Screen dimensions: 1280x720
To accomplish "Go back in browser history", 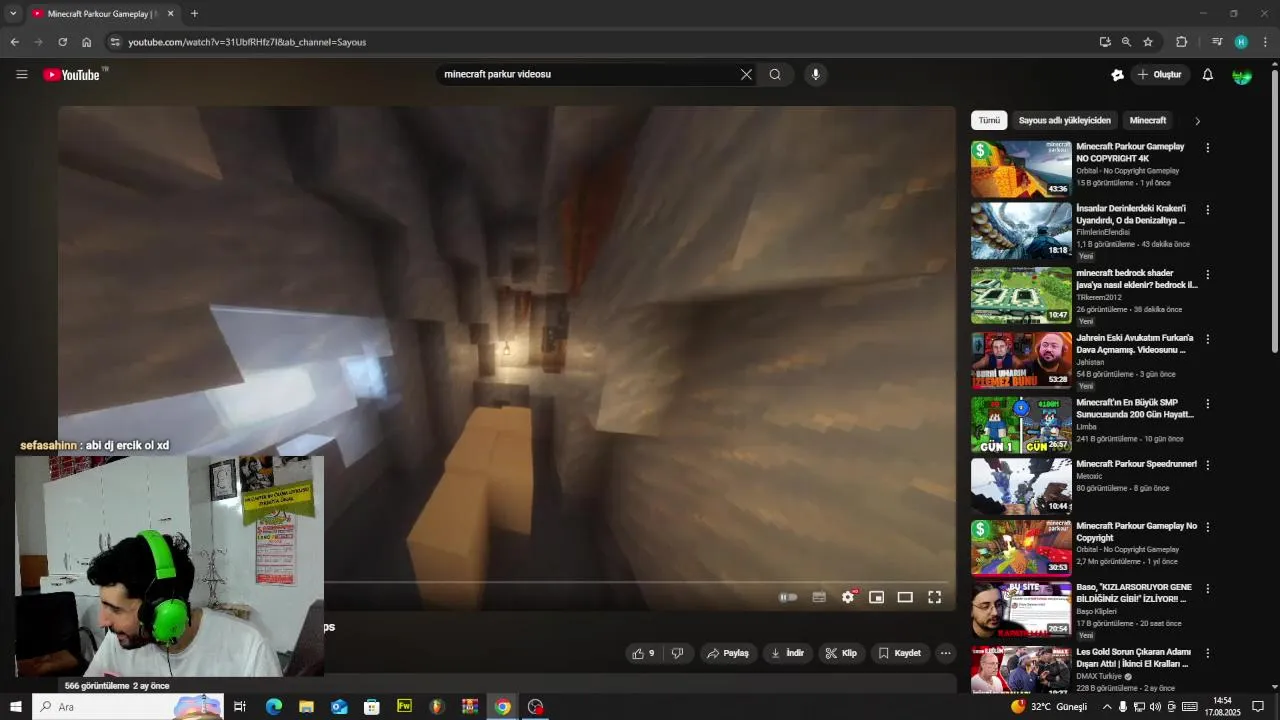I will 14,42.
